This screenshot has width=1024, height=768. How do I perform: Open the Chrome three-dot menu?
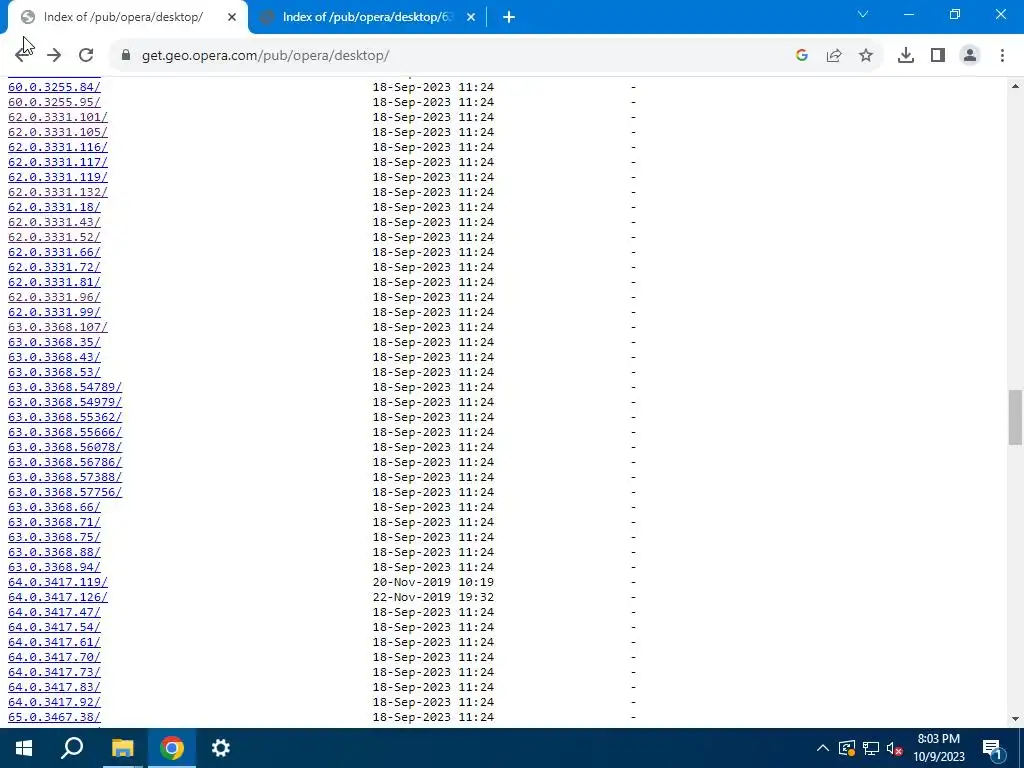point(1002,56)
